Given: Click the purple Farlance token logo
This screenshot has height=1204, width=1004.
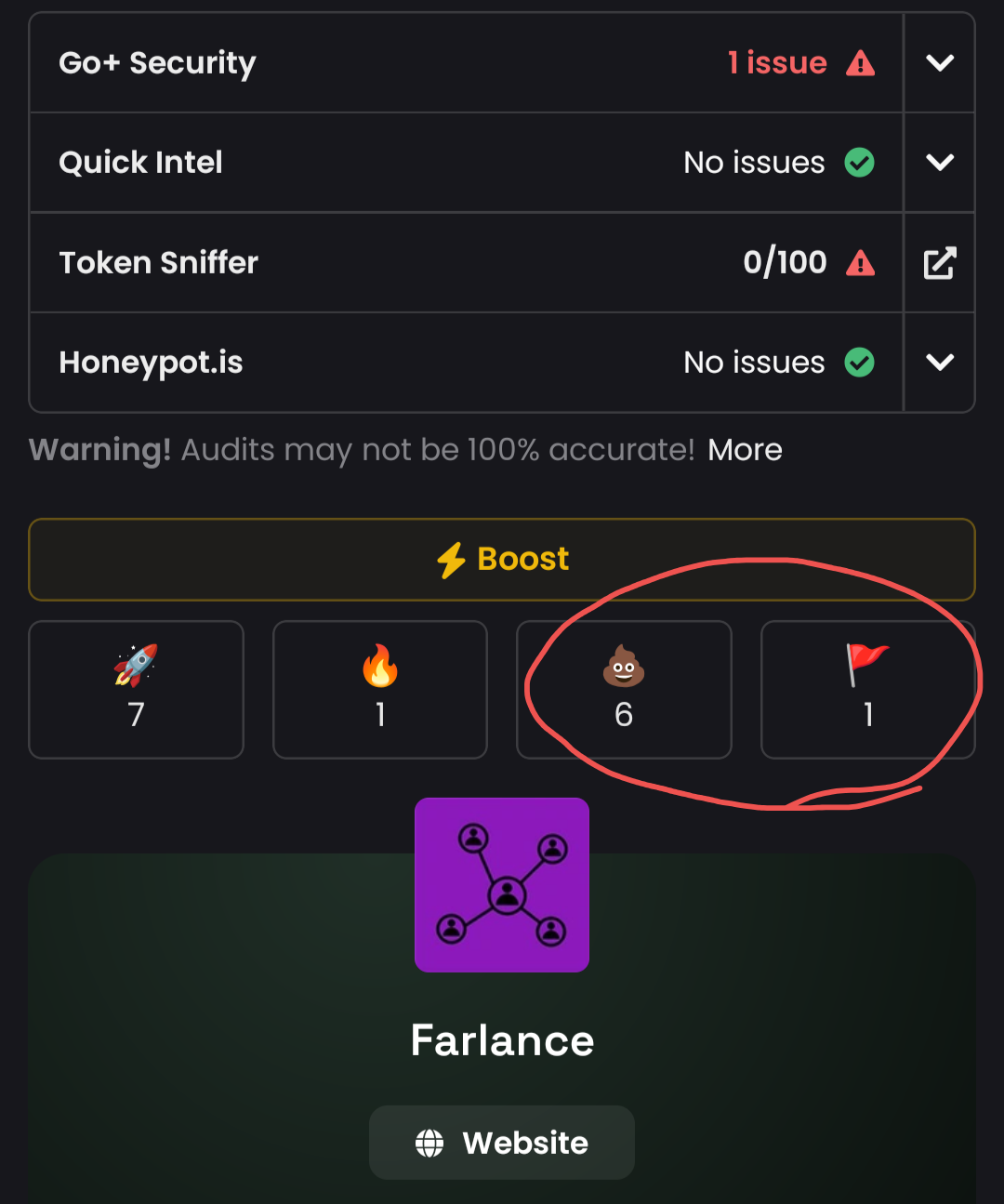Looking at the screenshot, I should coord(502,885).
